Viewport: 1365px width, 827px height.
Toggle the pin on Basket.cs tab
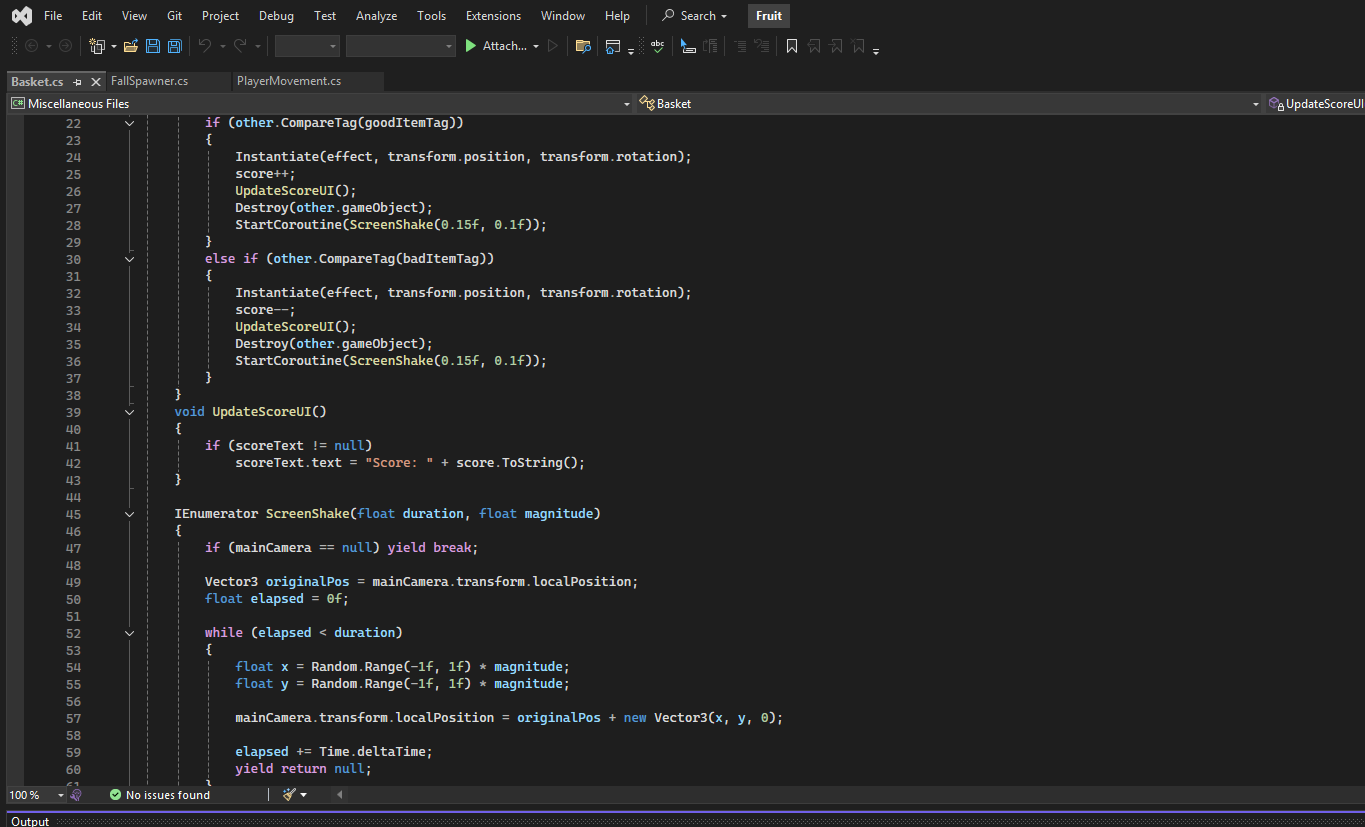pos(78,82)
